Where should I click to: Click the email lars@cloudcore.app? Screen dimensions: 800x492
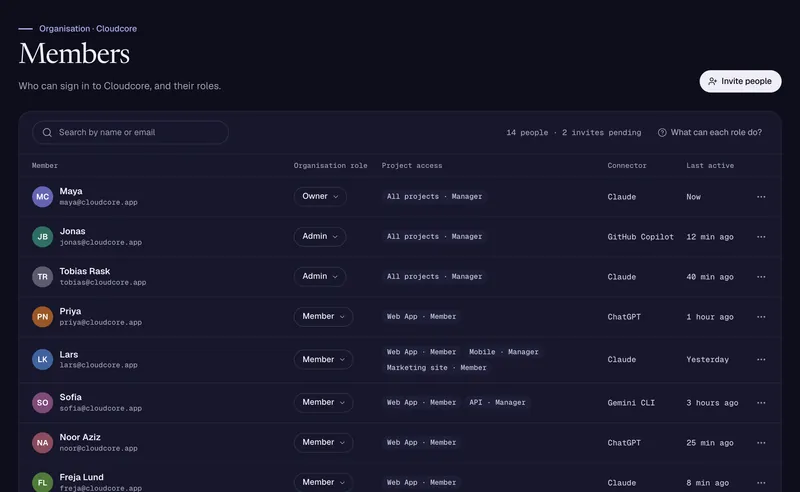(98, 365)
